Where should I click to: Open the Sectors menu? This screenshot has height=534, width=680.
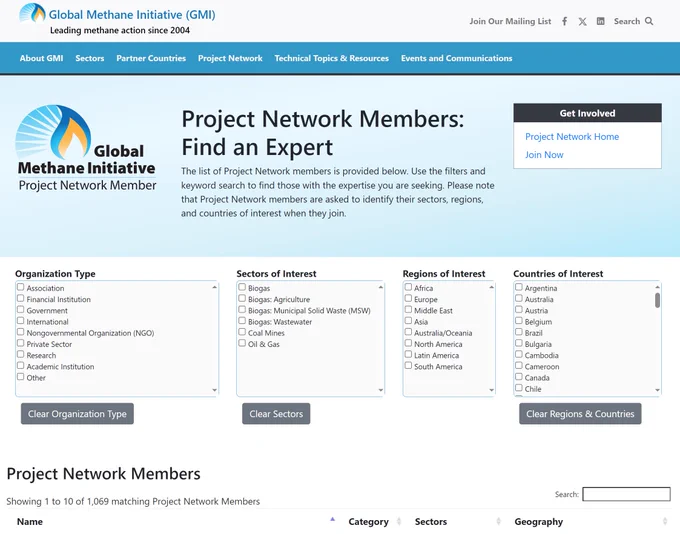click(90, 58)
